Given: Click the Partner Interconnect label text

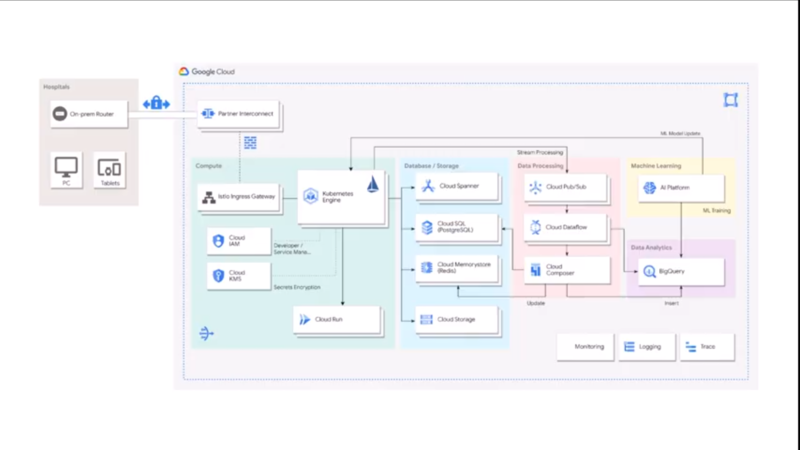Looking at the screenshot, I should [x=246, y=114].
